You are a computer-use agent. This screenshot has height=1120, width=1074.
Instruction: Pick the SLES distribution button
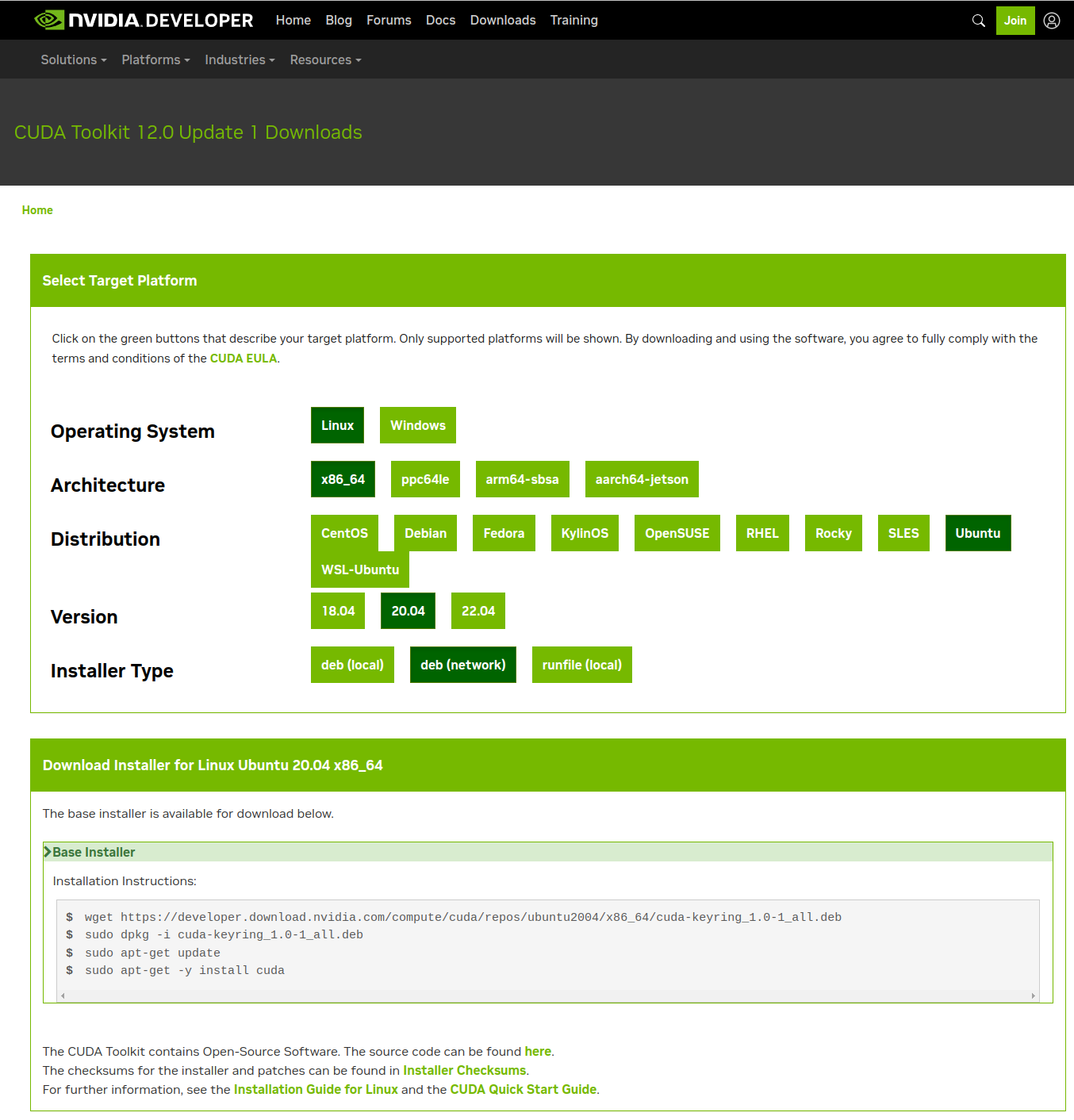tap(903, 533)
